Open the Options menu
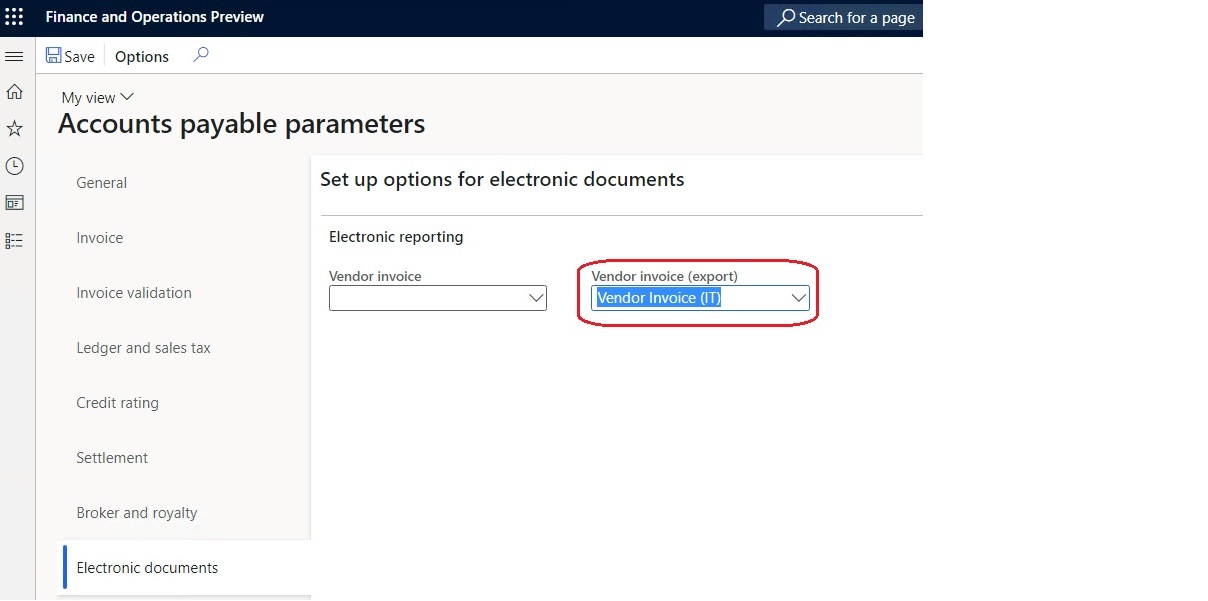The height and width of the screenshot is (601, 1208). [140, 56]
